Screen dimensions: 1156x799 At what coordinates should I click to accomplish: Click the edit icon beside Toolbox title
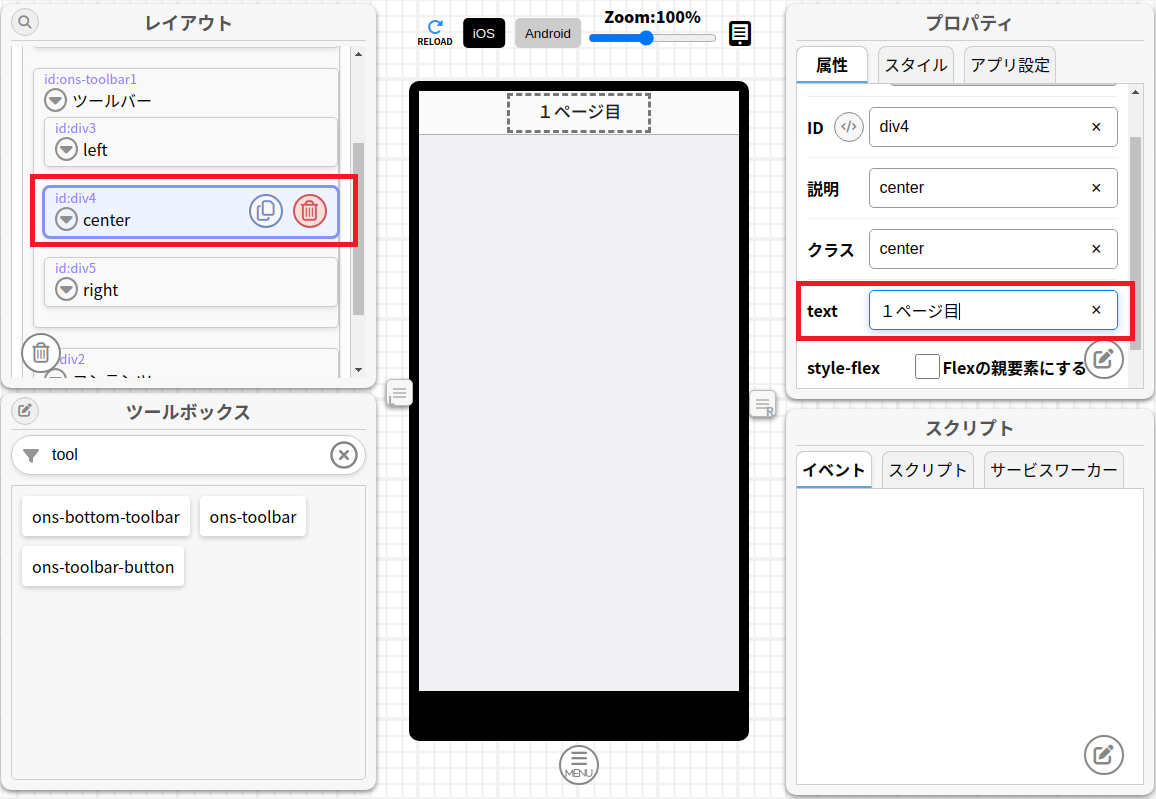pos(25,410)
